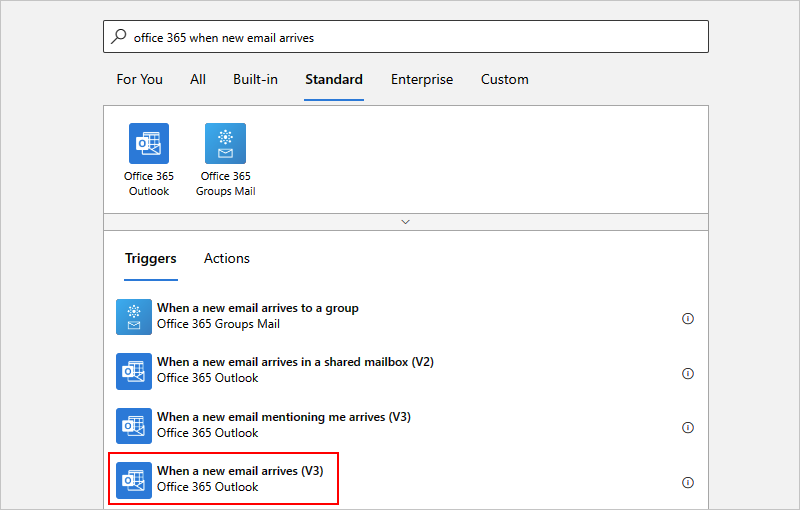800x510 pixels.
Task: Show info for the mentioning me (V3) trigger
Action: pyautogui.click(x=688, y=428)
